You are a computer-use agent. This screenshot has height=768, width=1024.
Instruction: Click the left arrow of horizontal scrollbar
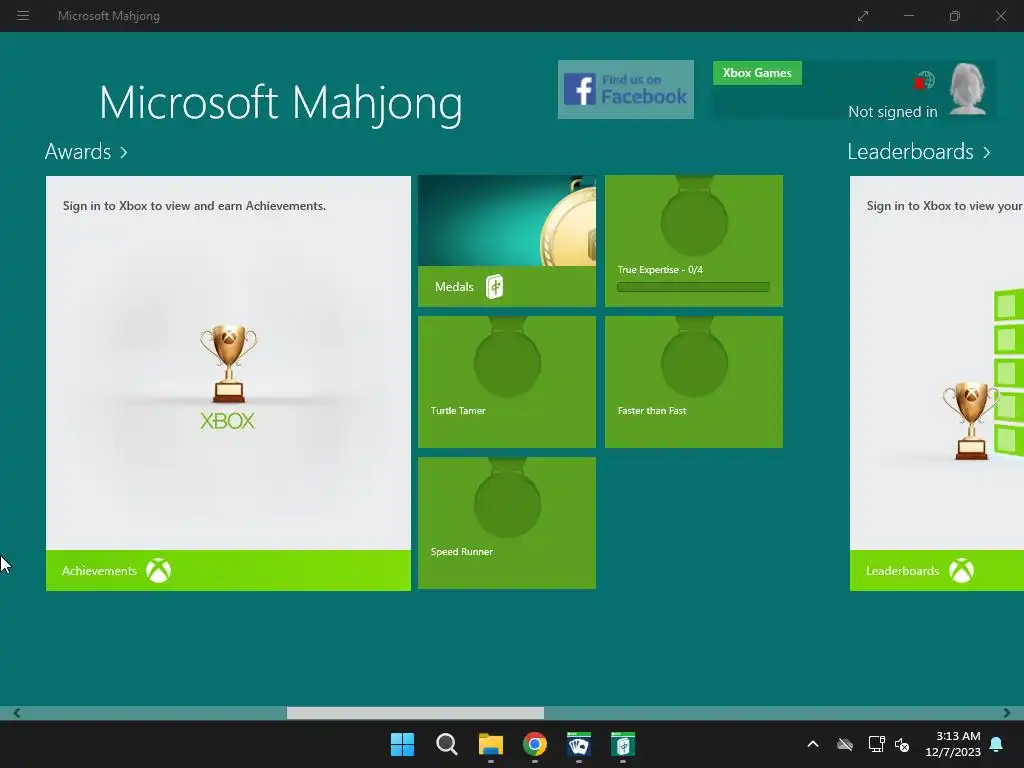click(16, 713)
